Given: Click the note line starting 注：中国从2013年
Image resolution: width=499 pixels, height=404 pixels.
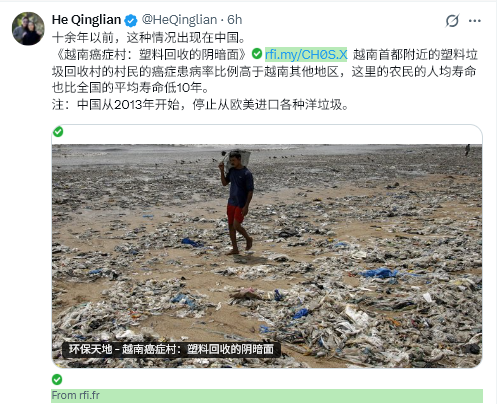Looking at the screenshot, I should click(200, 105).
